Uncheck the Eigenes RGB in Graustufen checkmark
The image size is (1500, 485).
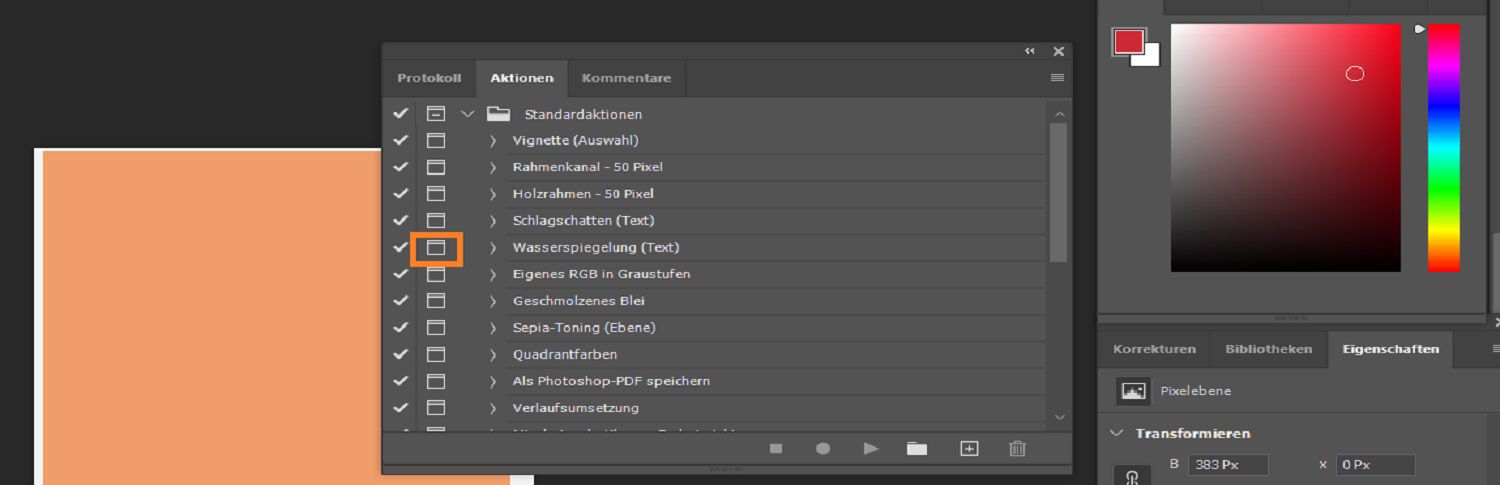pyautogui.click(x=401, y=274)
